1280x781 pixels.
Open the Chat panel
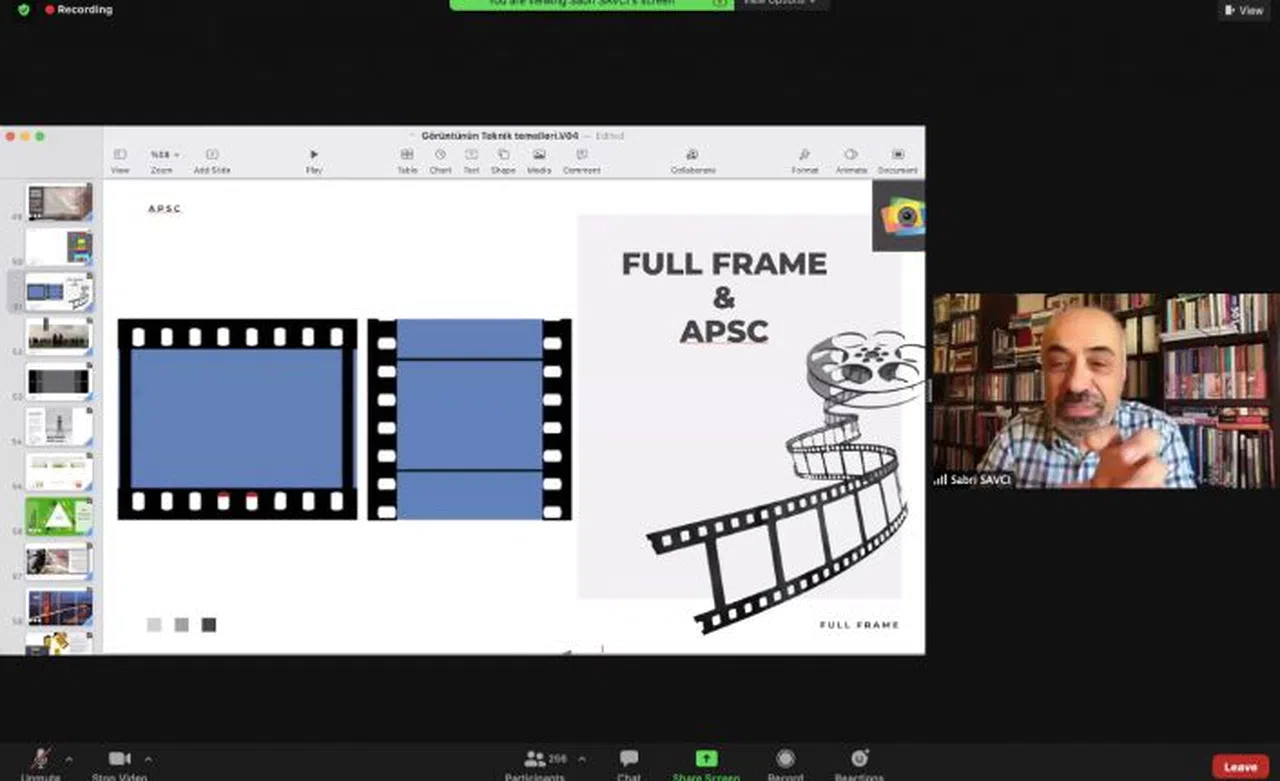(629, 760)
